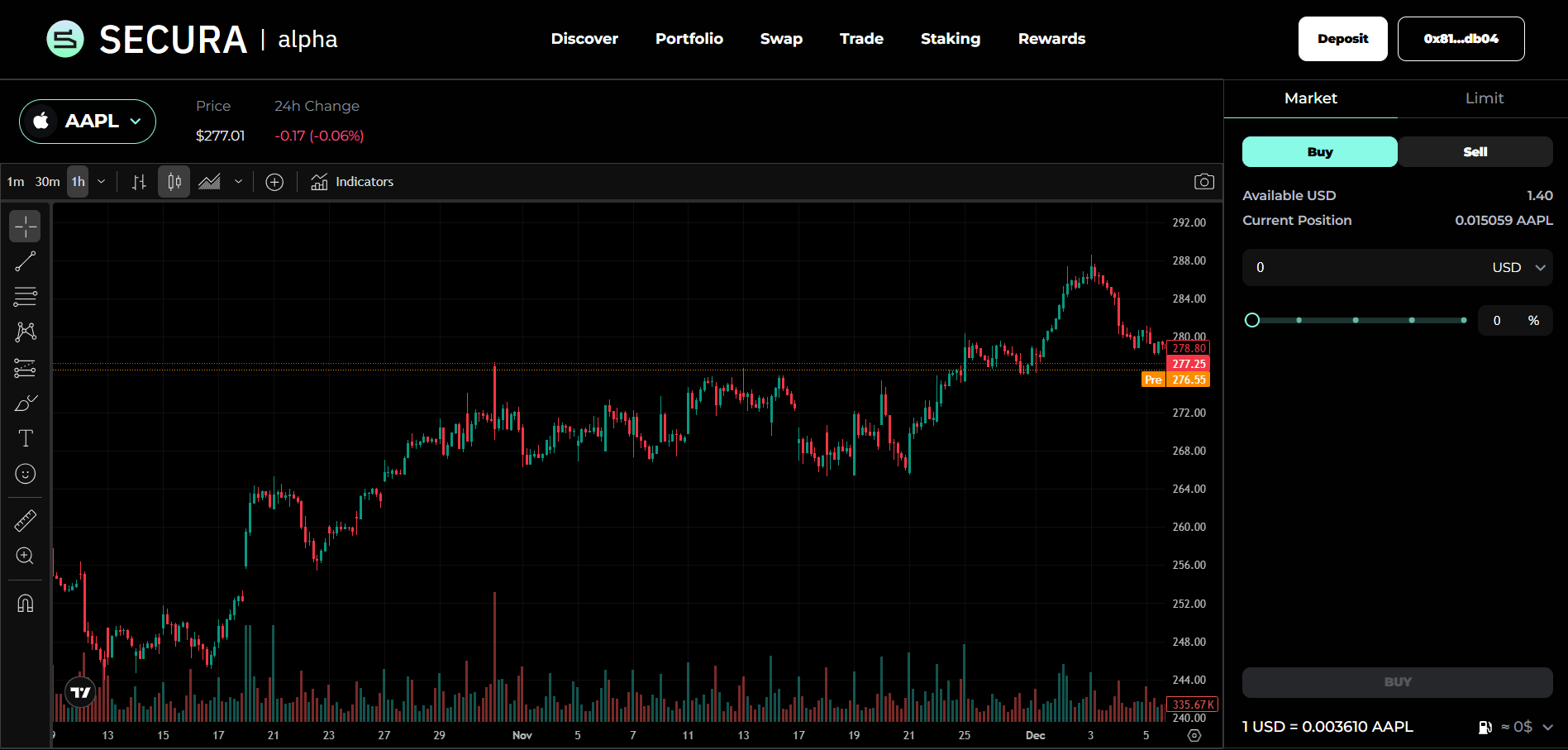
Task: Click the Available USD value 1.40
Action: 1539,196
